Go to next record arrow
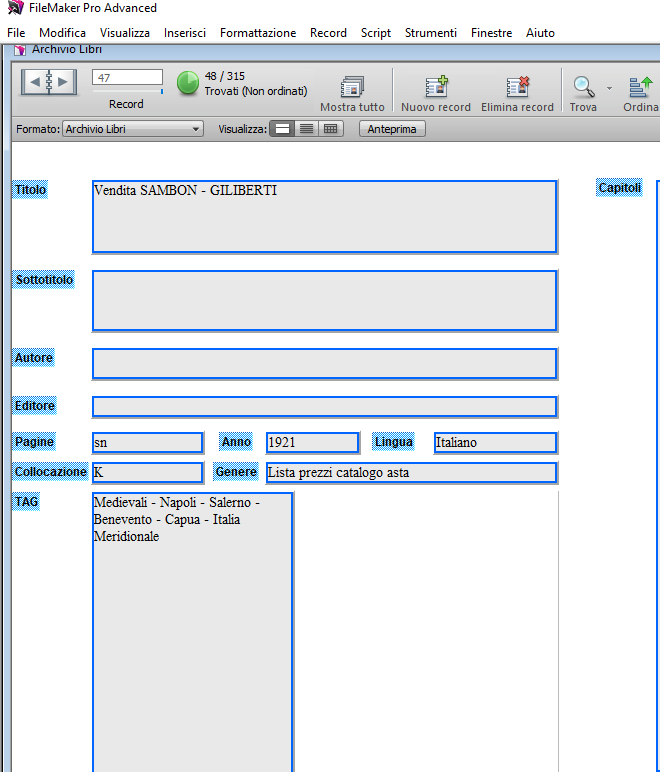Screen dimensions: 660x772 (64, 82)
